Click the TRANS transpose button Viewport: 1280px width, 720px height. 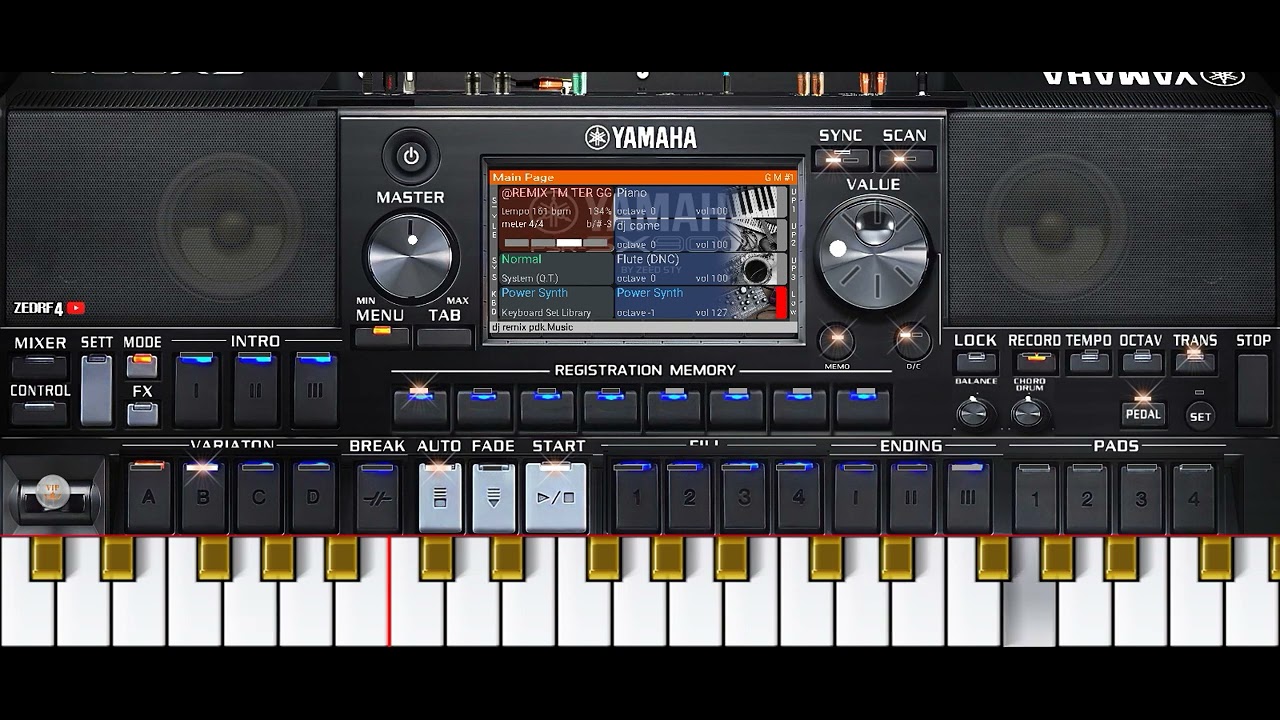[1195, 361]
